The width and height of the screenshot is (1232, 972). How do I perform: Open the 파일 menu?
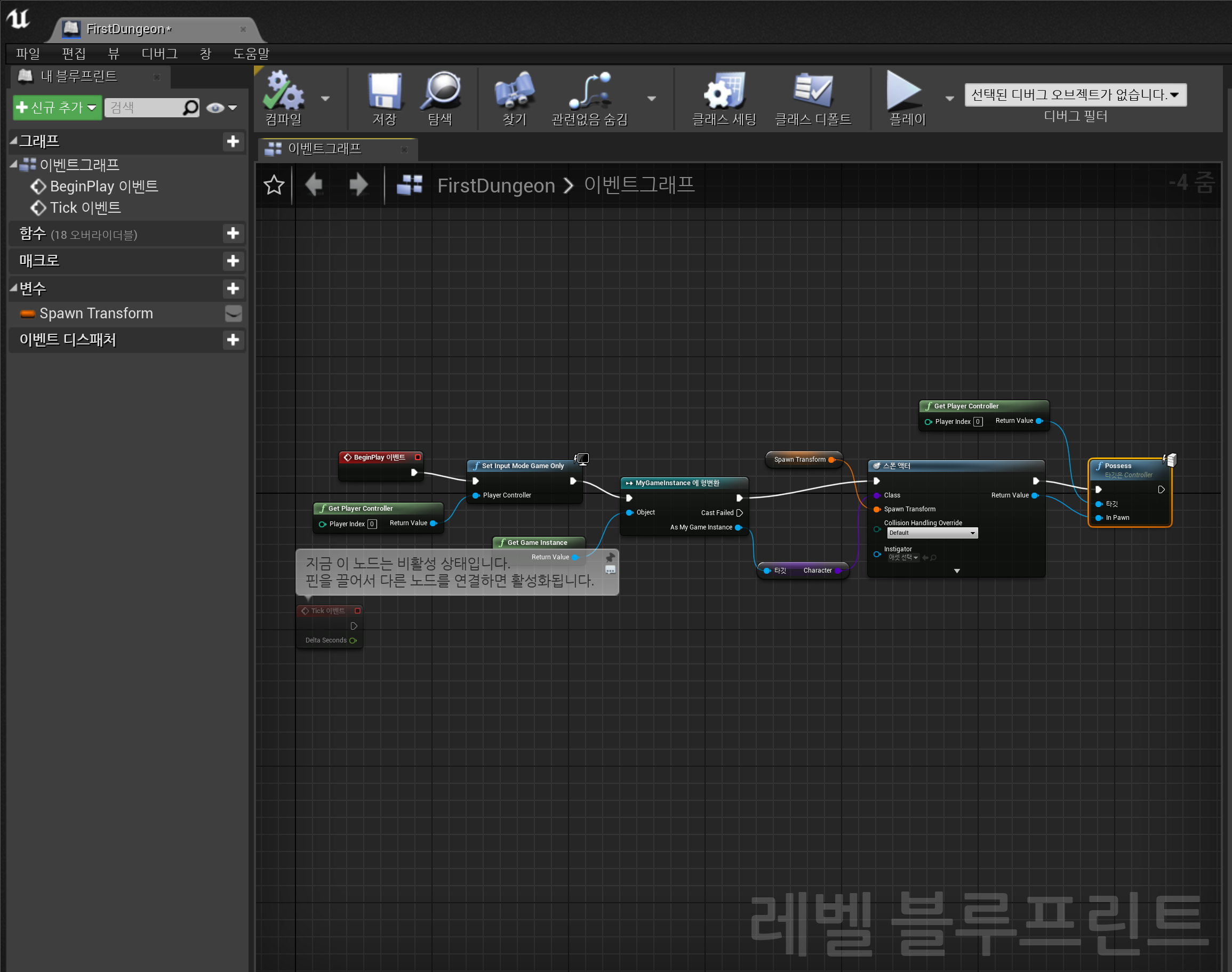tap(28, 53)
